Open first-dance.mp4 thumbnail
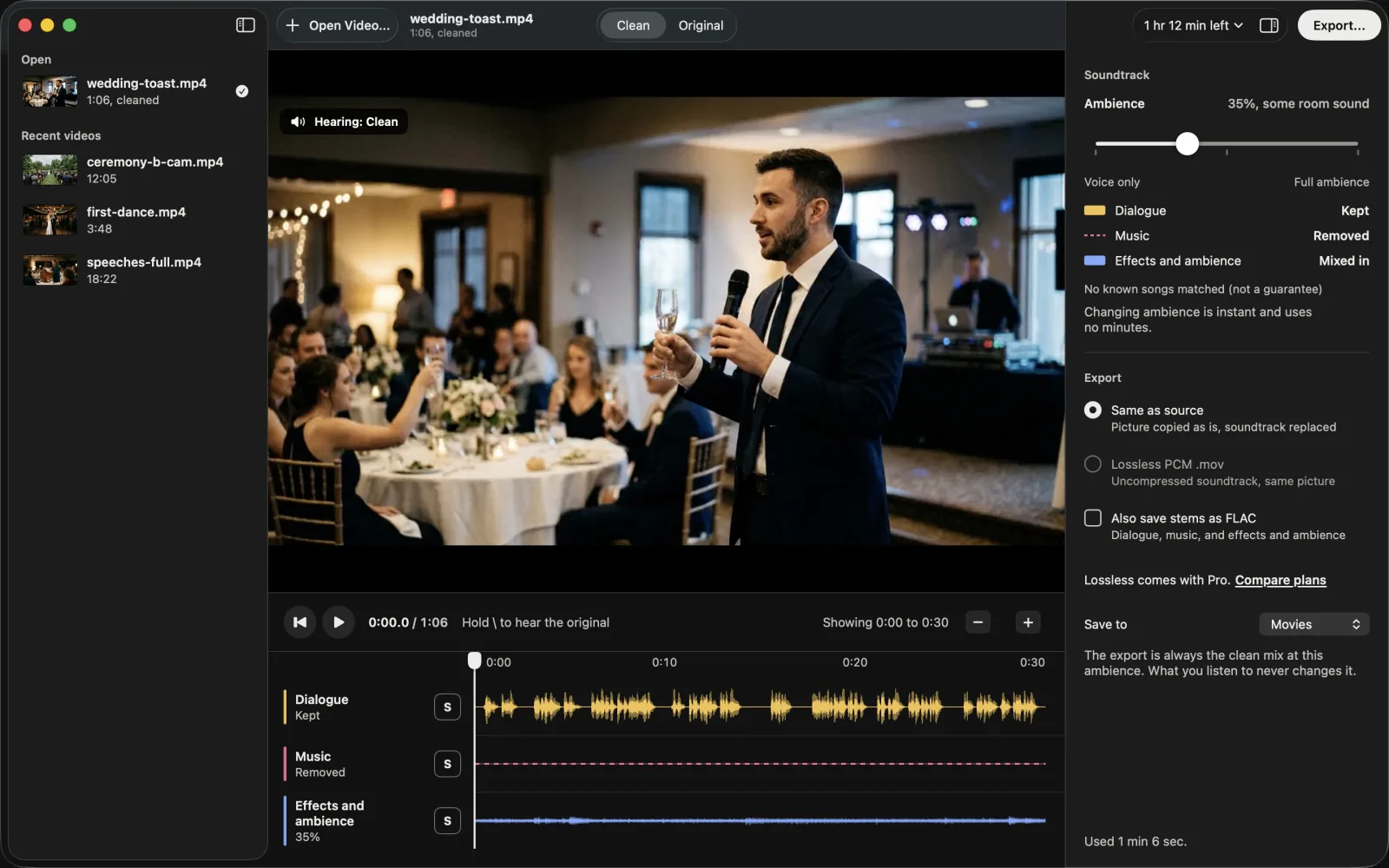 (x=49, y=220)
